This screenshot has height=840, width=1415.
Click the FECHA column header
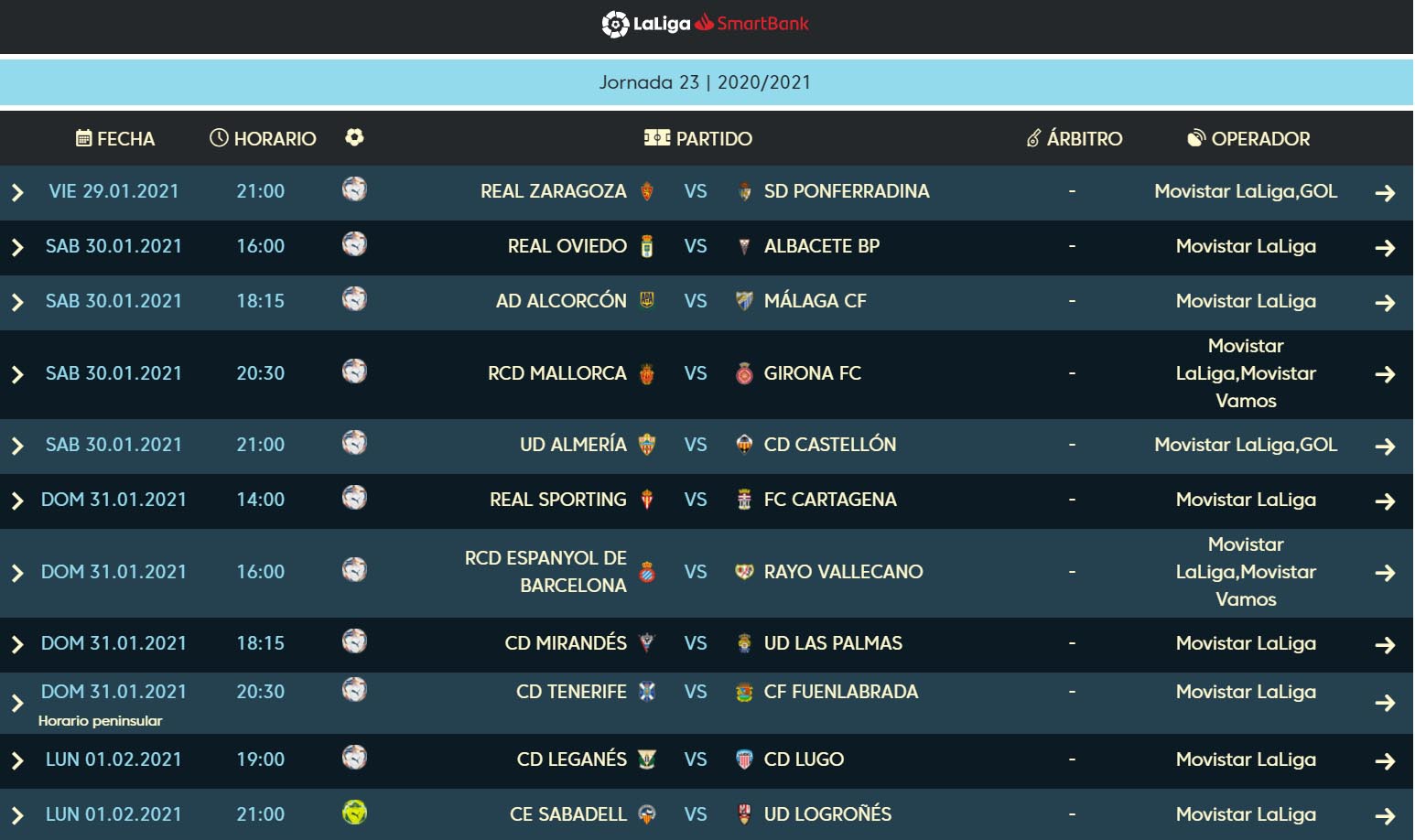click(115, 138)
